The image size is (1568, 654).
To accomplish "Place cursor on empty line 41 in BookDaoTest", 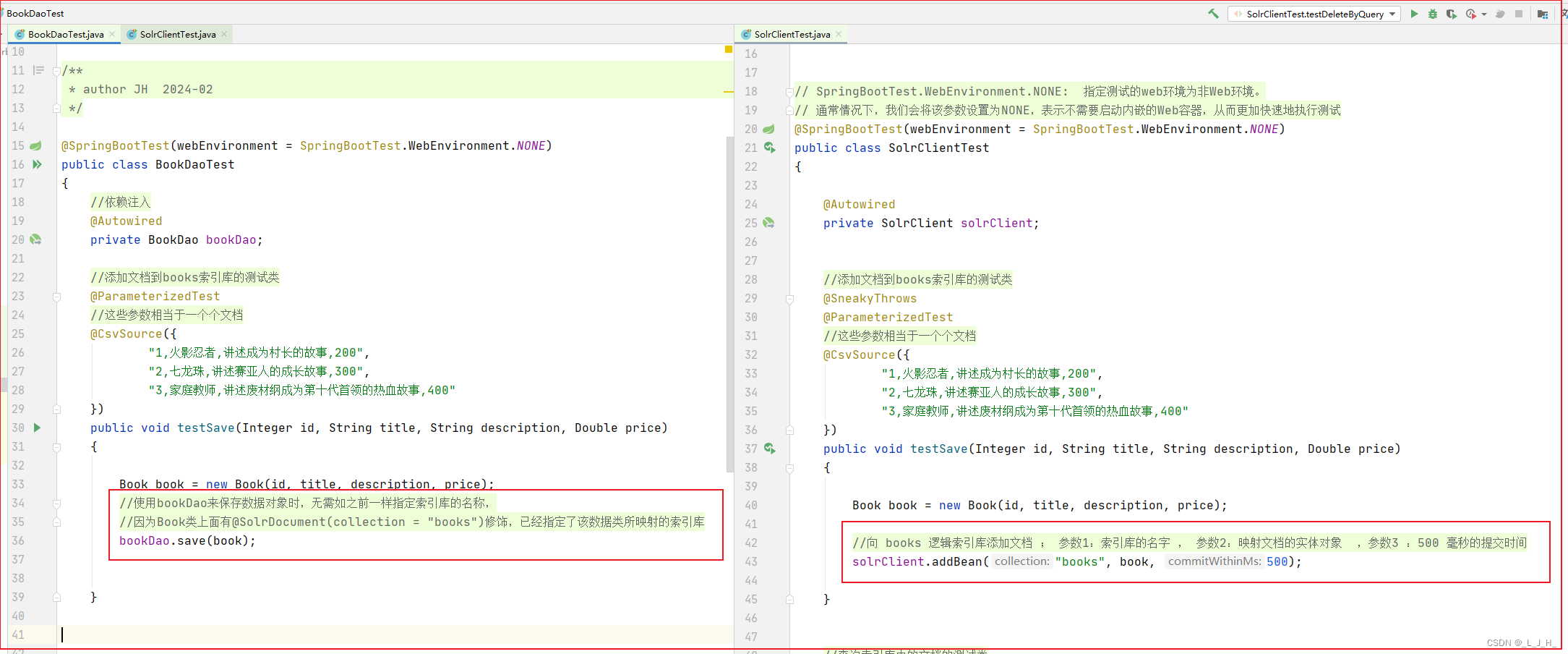I will click(145, 634).
